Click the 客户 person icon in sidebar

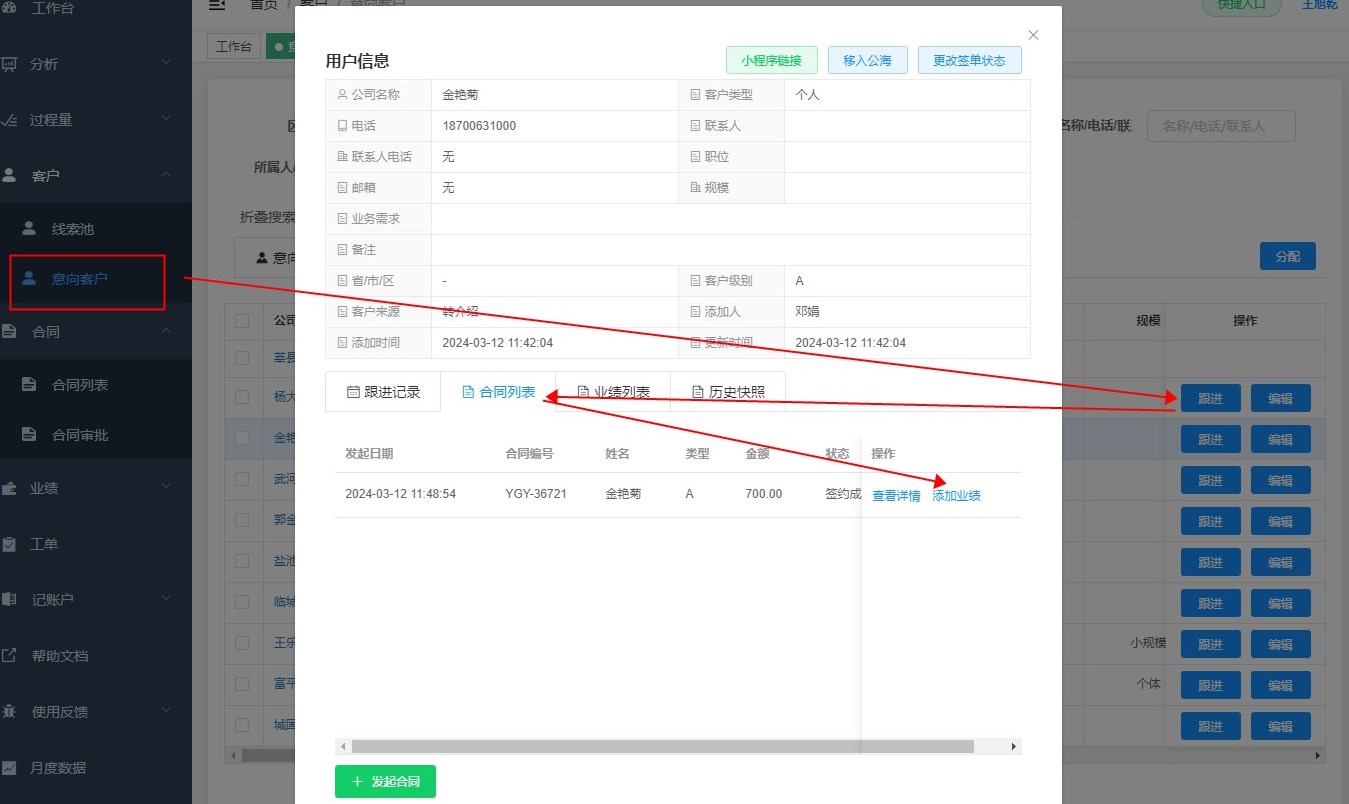[10, 176]
